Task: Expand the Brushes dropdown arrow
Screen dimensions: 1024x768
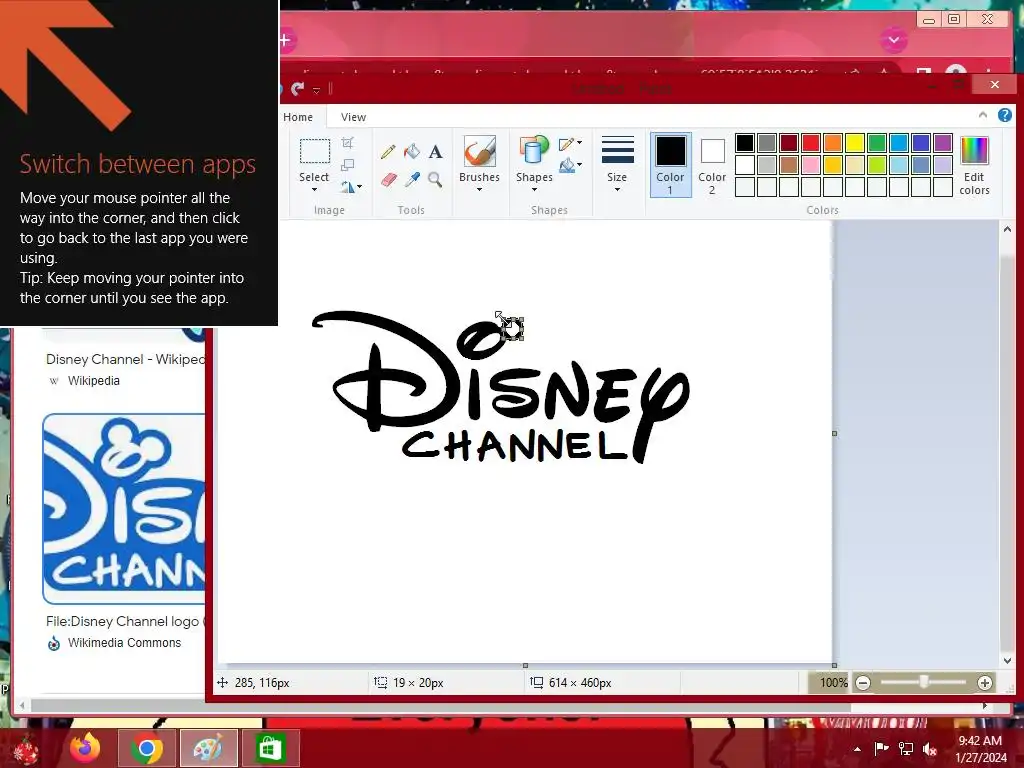Action: (x=479, y=189)
